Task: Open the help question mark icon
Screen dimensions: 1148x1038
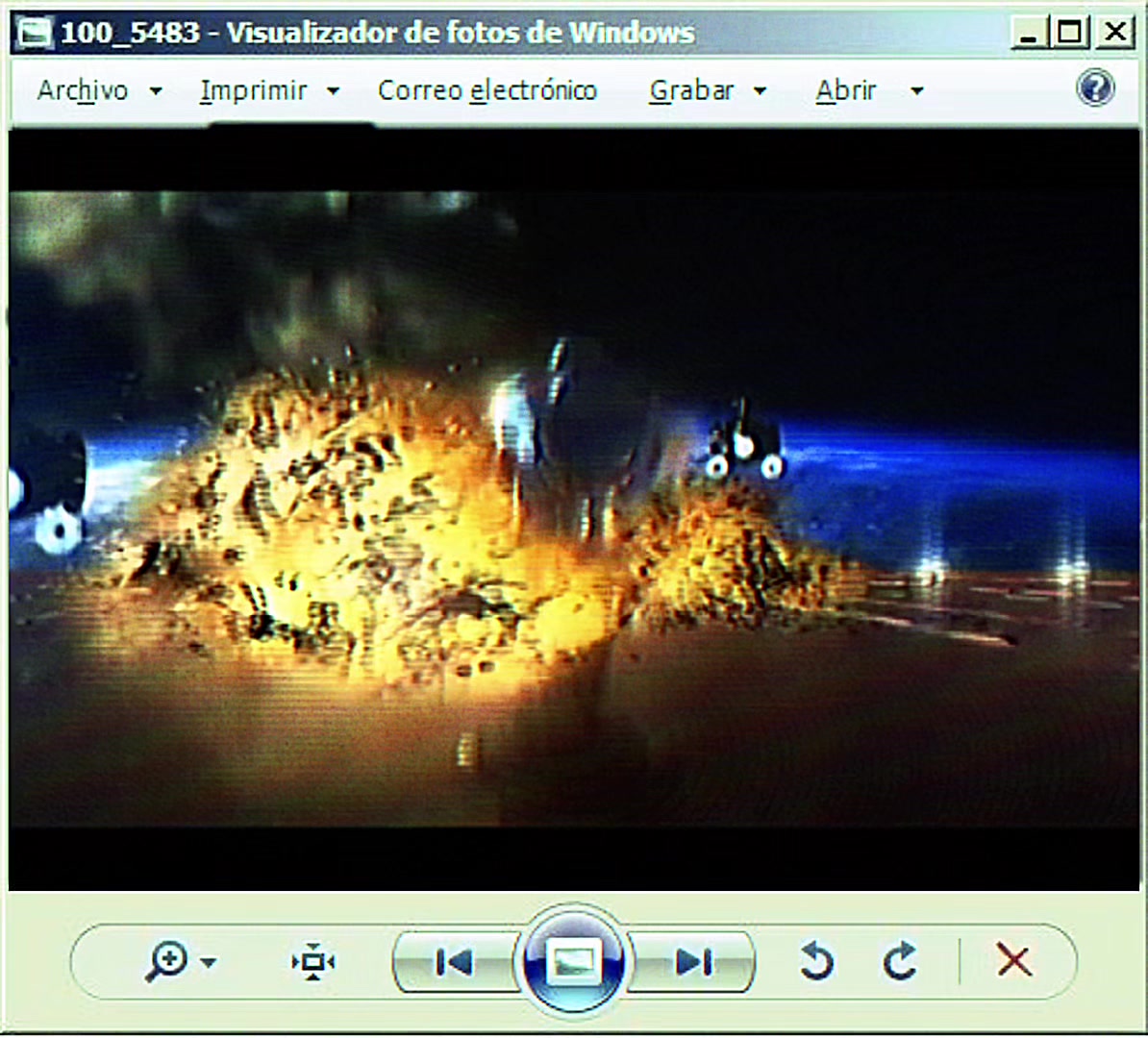Action: (1095, 88)
